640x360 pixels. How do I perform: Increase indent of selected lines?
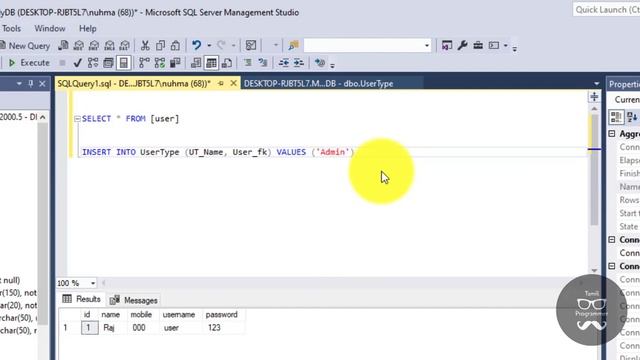(299, 63)
